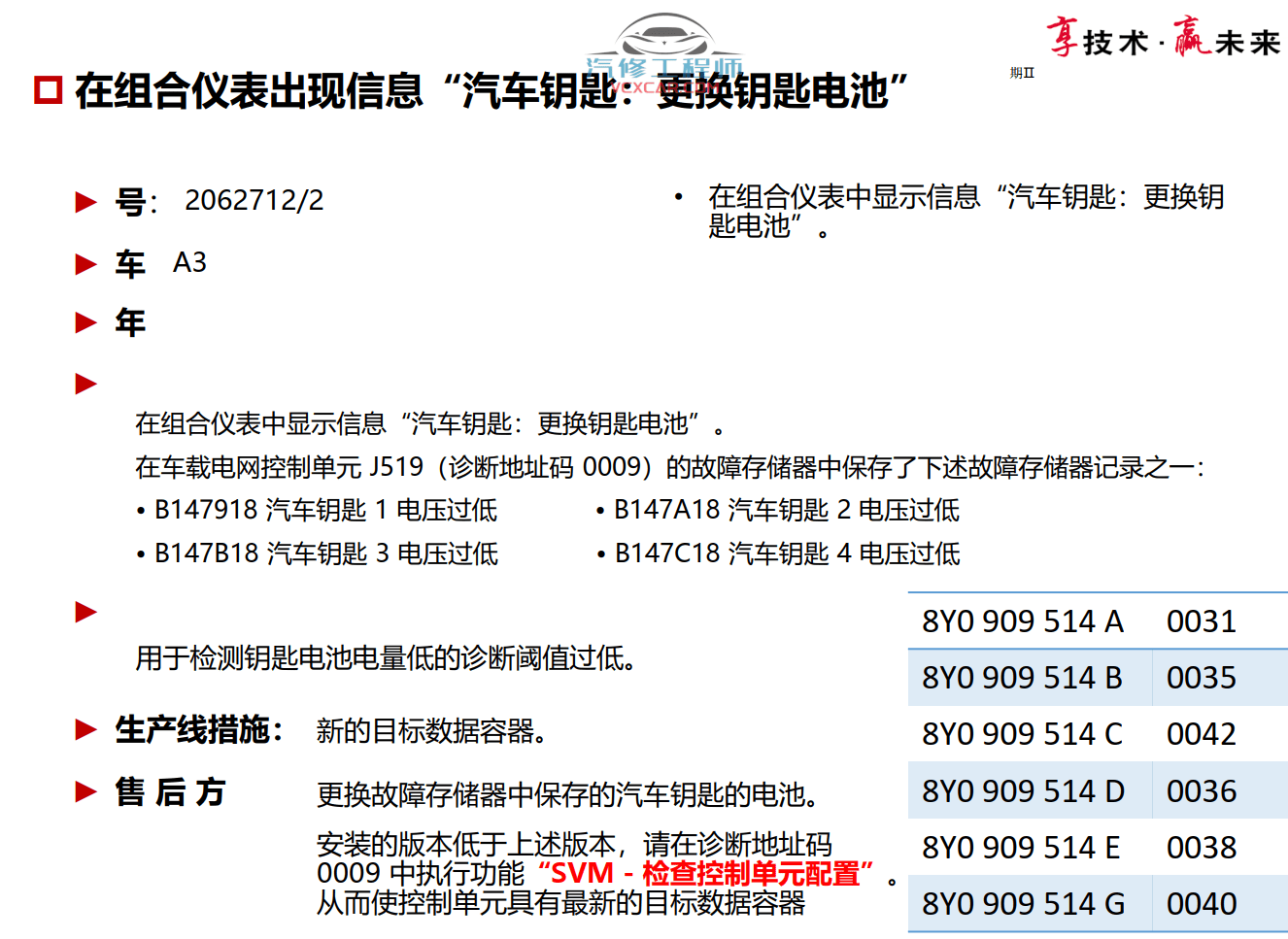Click the red triangle marker beside 号
The width and height of the screenshot is (1288, 939).
85,201
